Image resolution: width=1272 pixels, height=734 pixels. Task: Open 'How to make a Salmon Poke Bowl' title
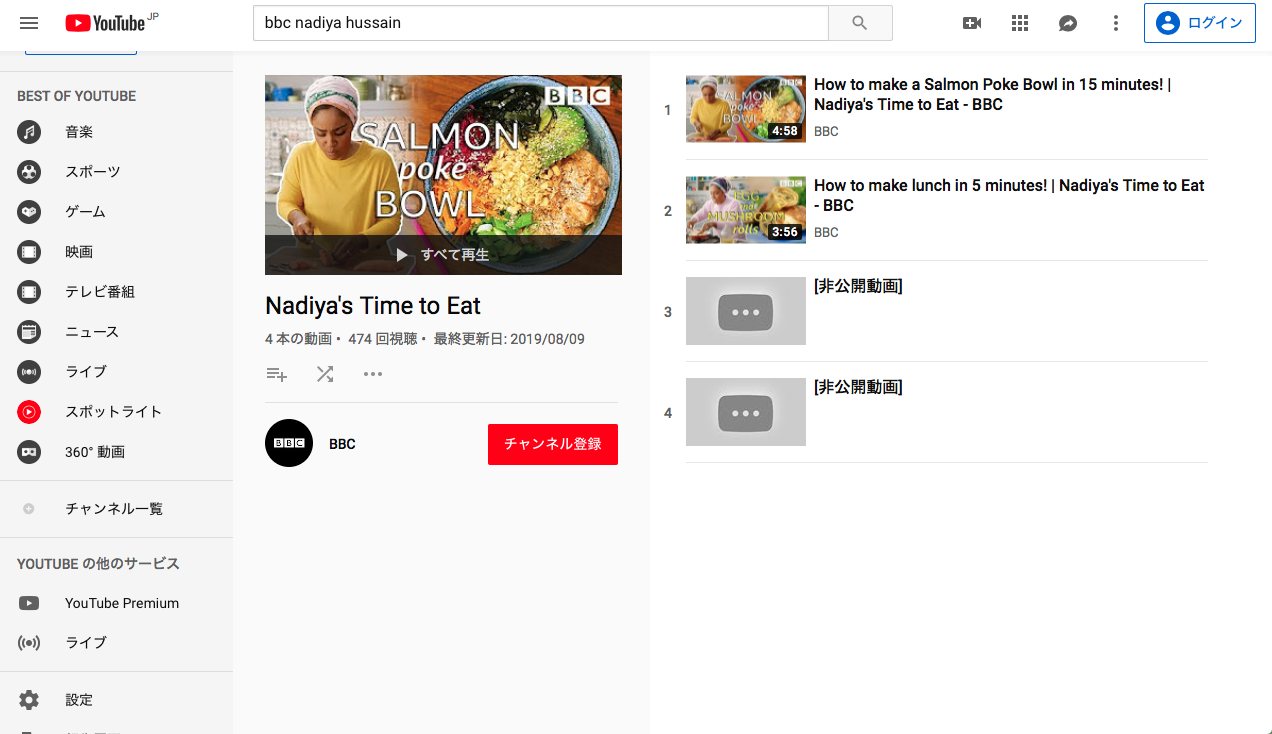(992, 94)
